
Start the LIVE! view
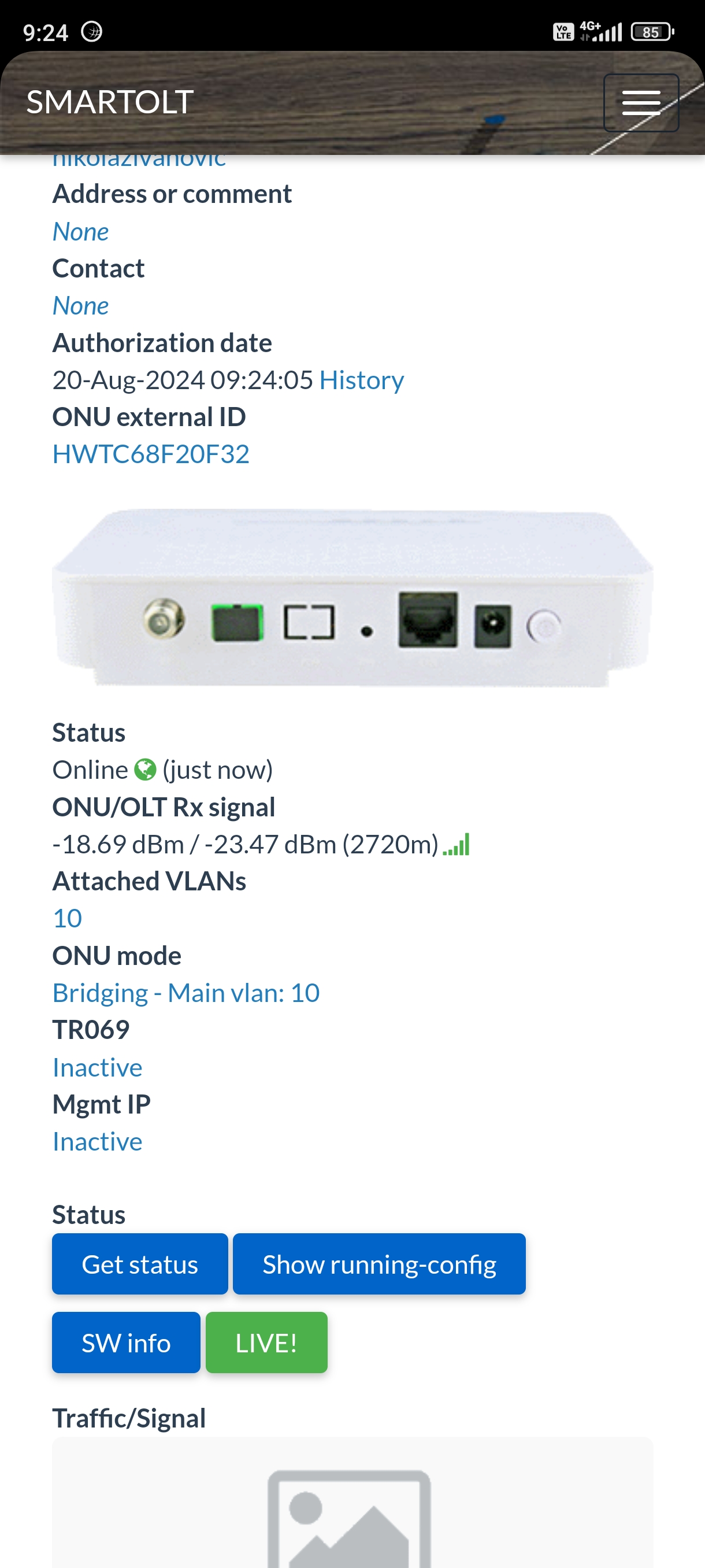click(x=266, y=1343)
